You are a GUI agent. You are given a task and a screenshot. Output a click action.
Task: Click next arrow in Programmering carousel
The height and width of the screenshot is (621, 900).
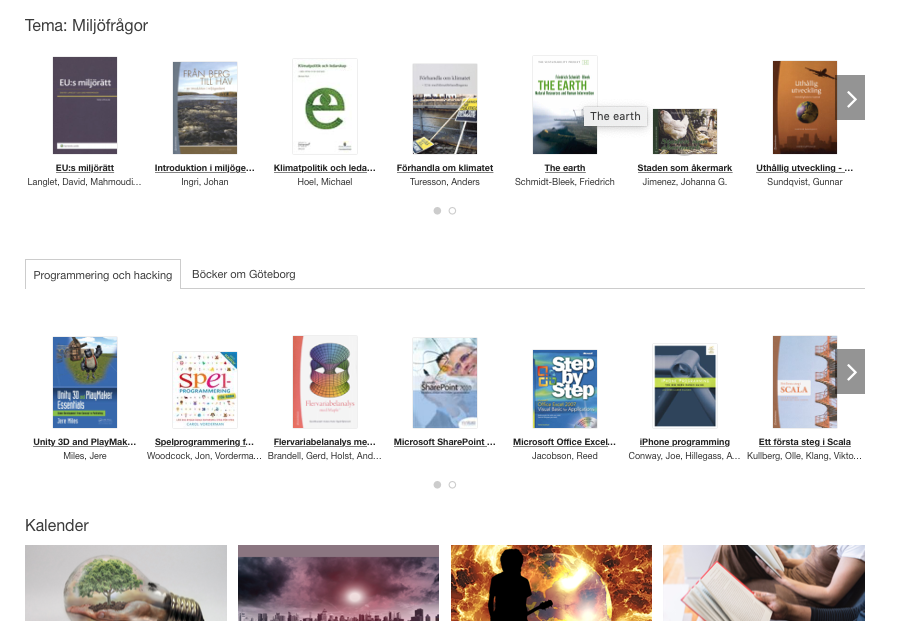[850, 372]
